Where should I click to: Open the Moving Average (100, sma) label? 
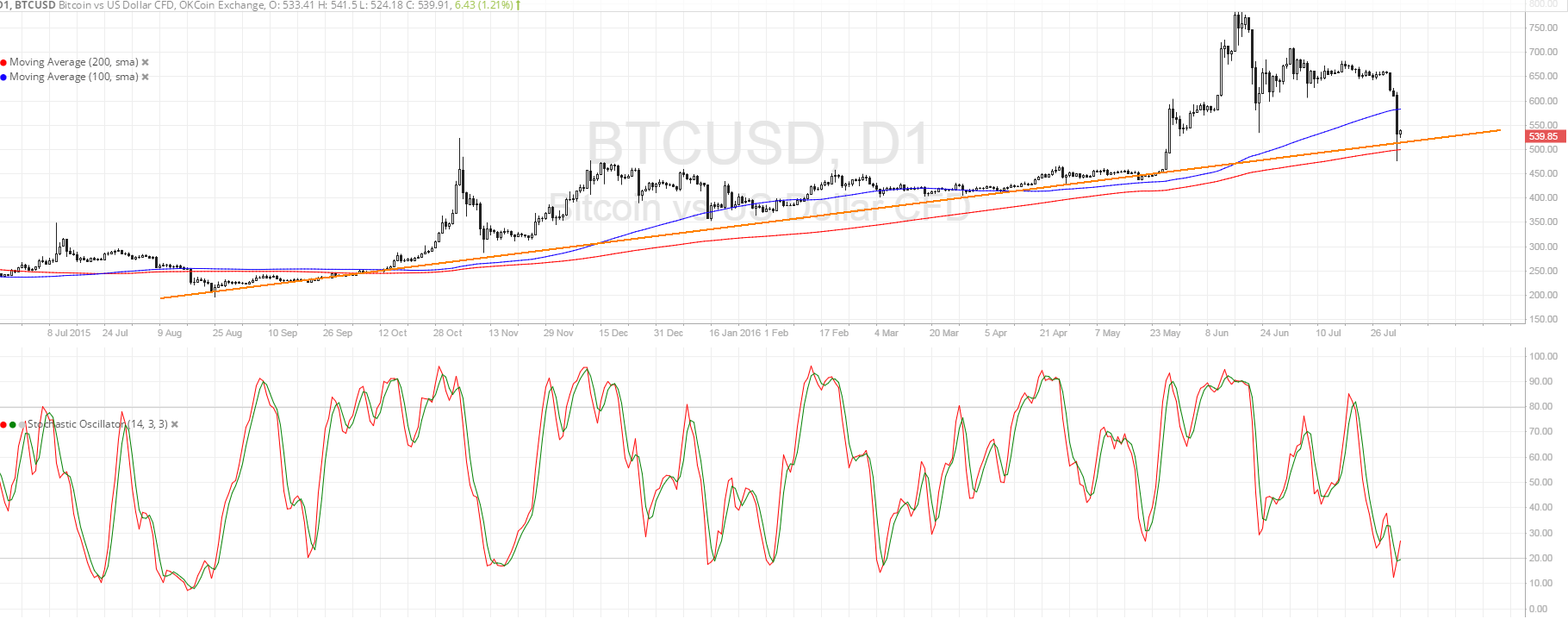pos(74,77)
